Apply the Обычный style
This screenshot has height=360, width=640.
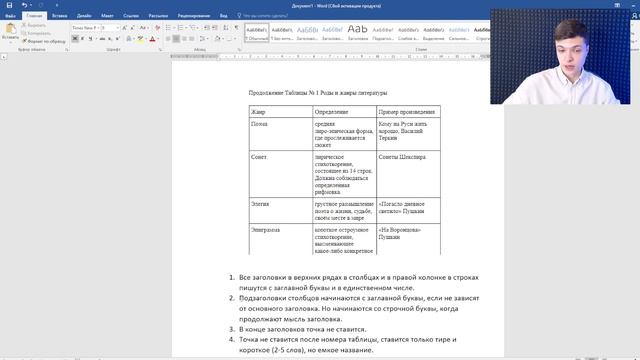257,33
